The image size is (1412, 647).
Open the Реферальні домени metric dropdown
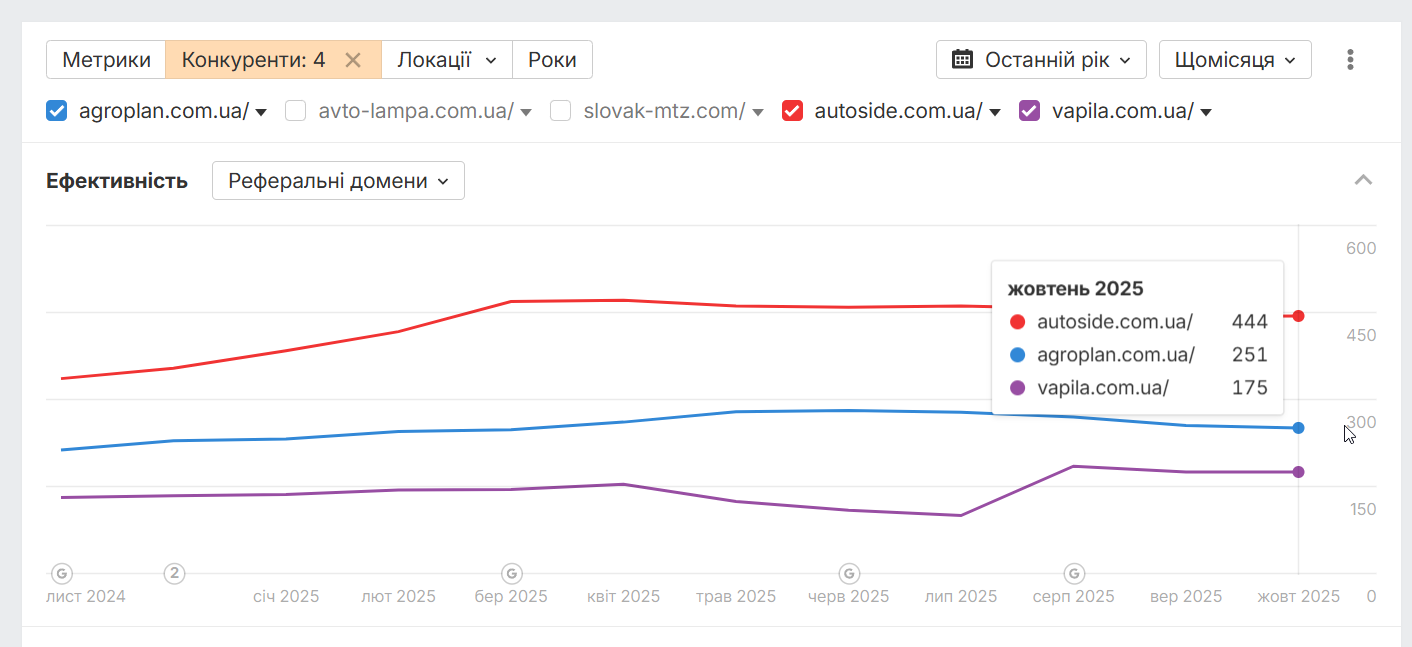pyautogui.click(x=338, y=181)
